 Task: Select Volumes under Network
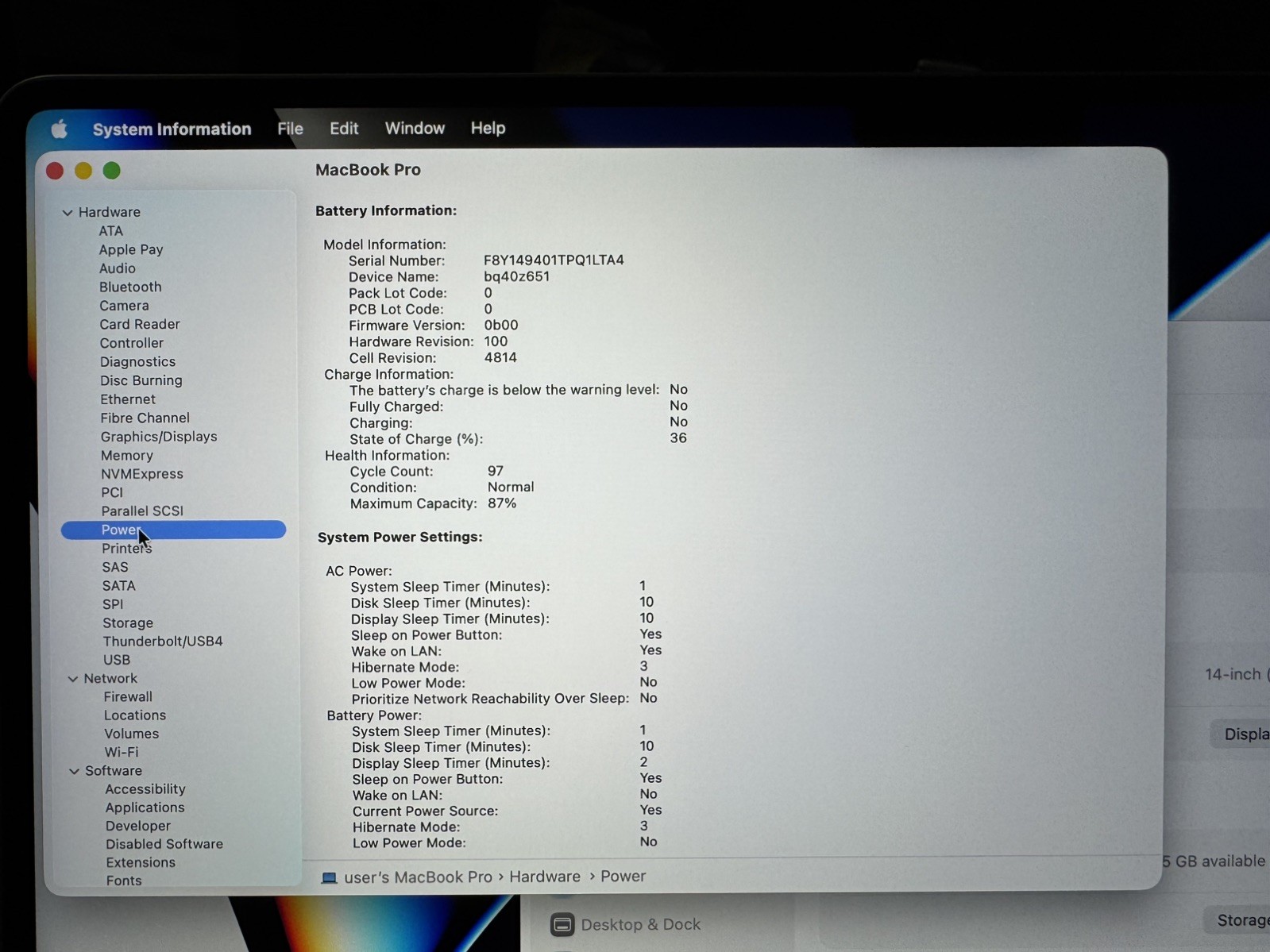[132, 734]
